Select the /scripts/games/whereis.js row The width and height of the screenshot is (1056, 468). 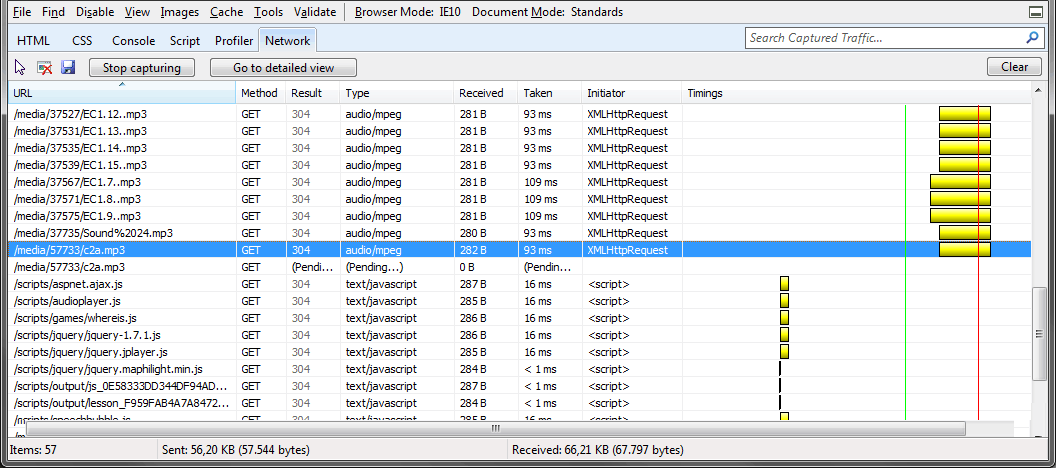519,317
